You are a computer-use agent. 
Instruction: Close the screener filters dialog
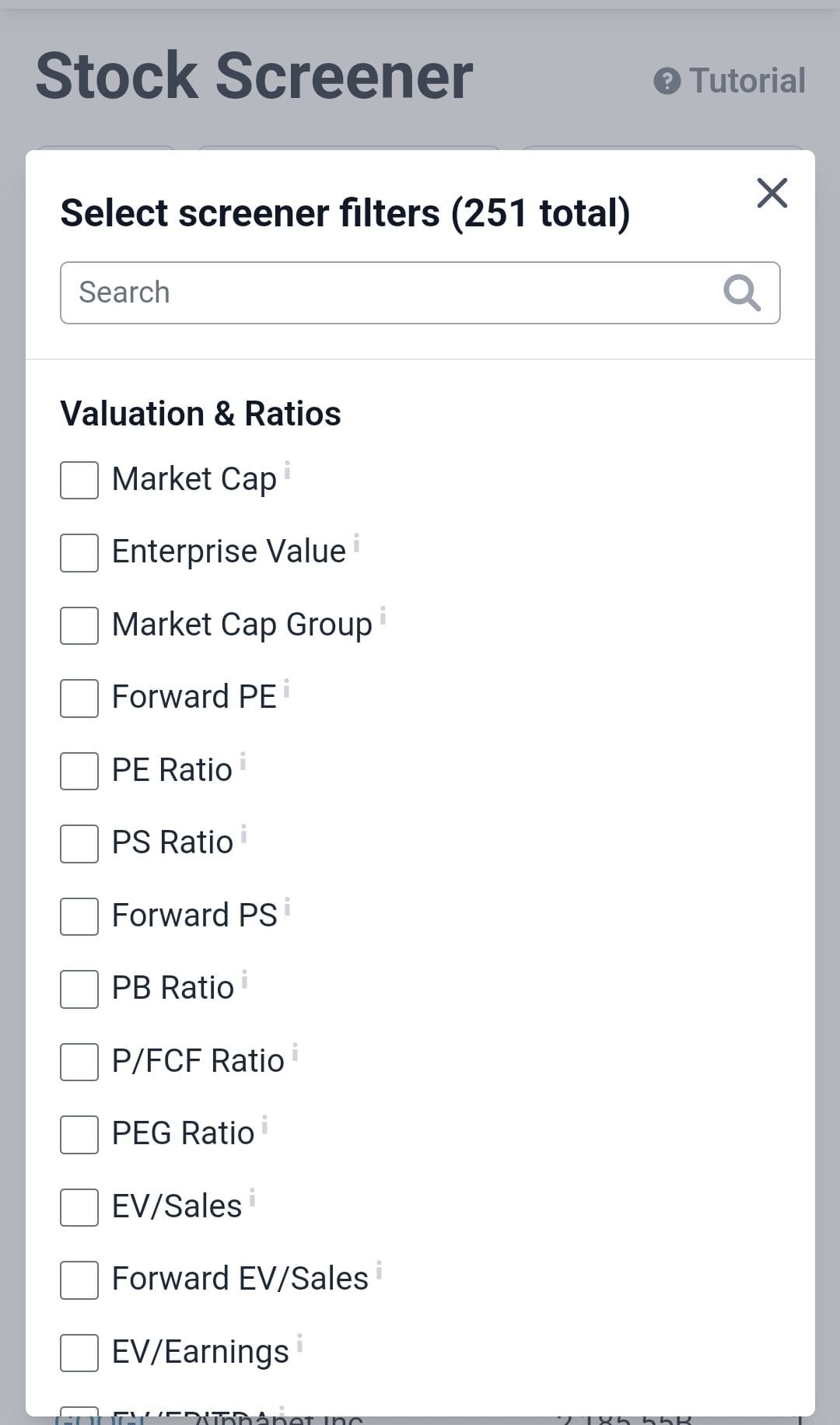click(x=772, y=193)
